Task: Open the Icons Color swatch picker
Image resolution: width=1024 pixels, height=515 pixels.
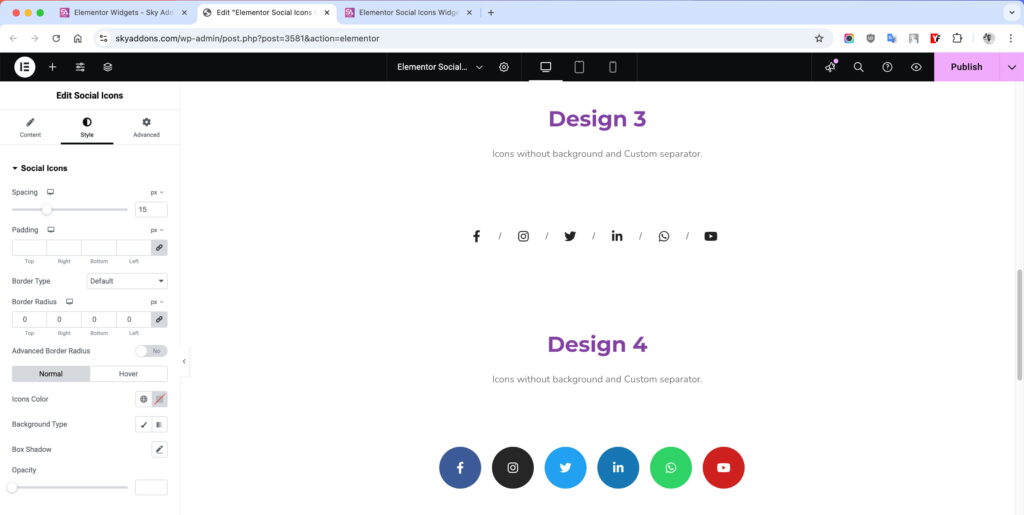Action: click(159, 399)
